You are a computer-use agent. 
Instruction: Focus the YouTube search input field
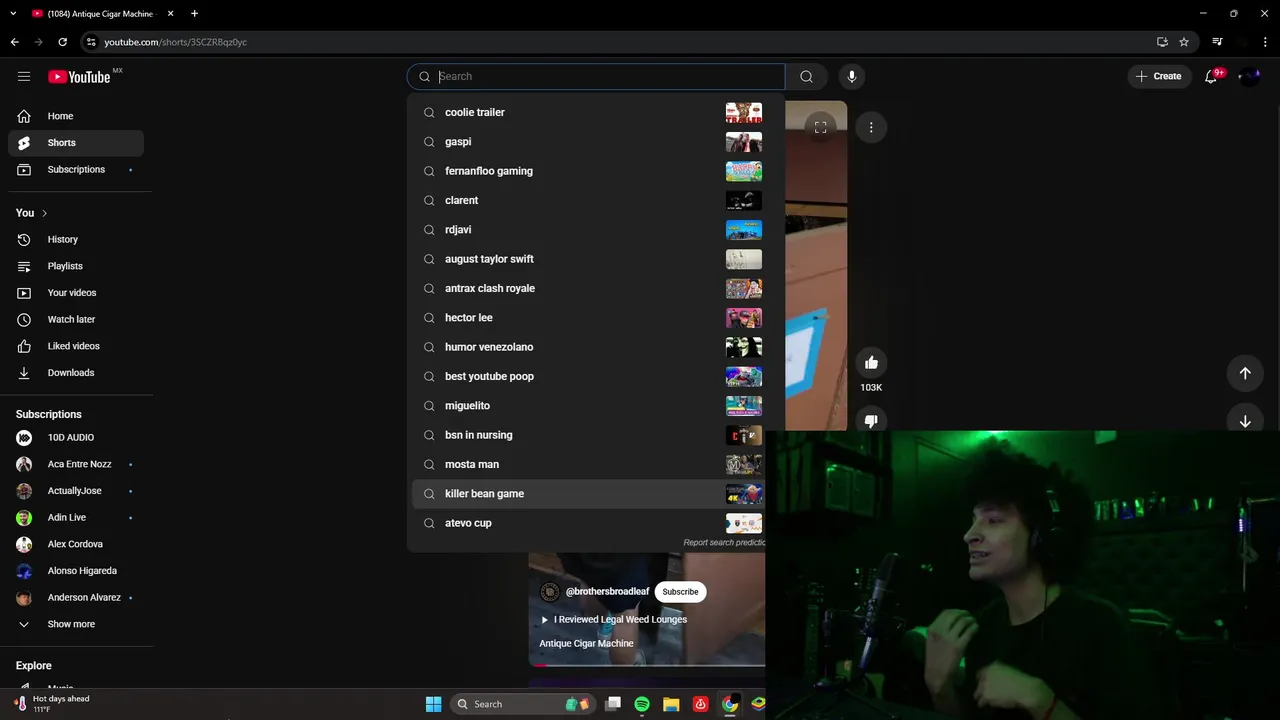596,76
